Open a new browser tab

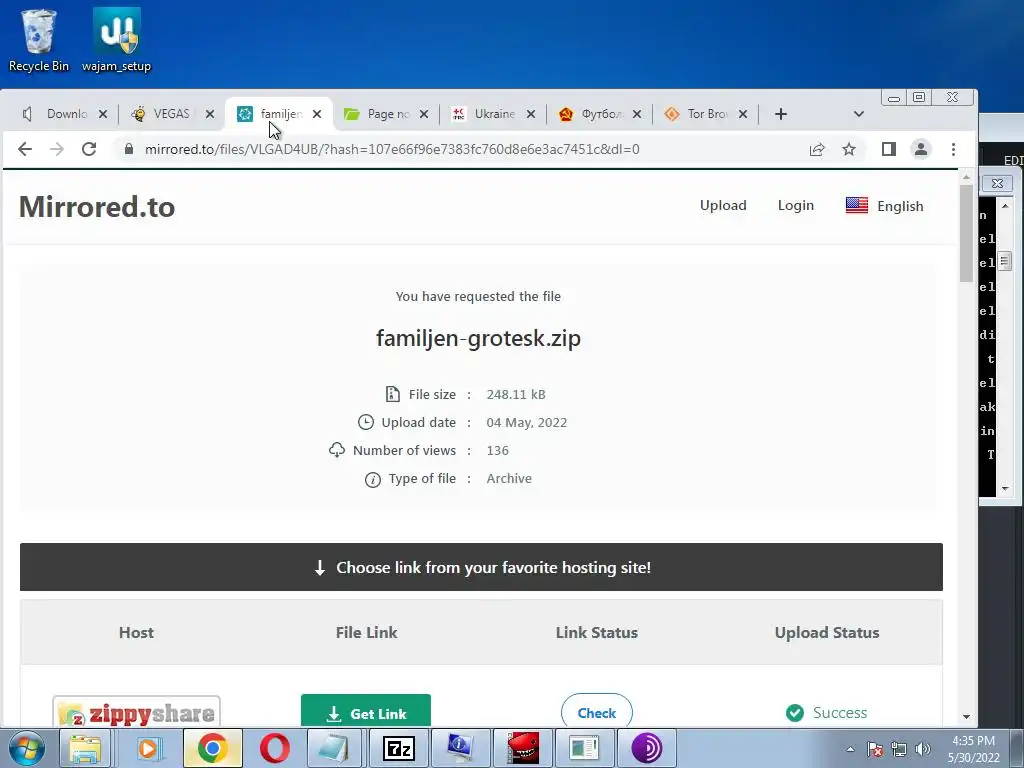[x=780, y=114]
